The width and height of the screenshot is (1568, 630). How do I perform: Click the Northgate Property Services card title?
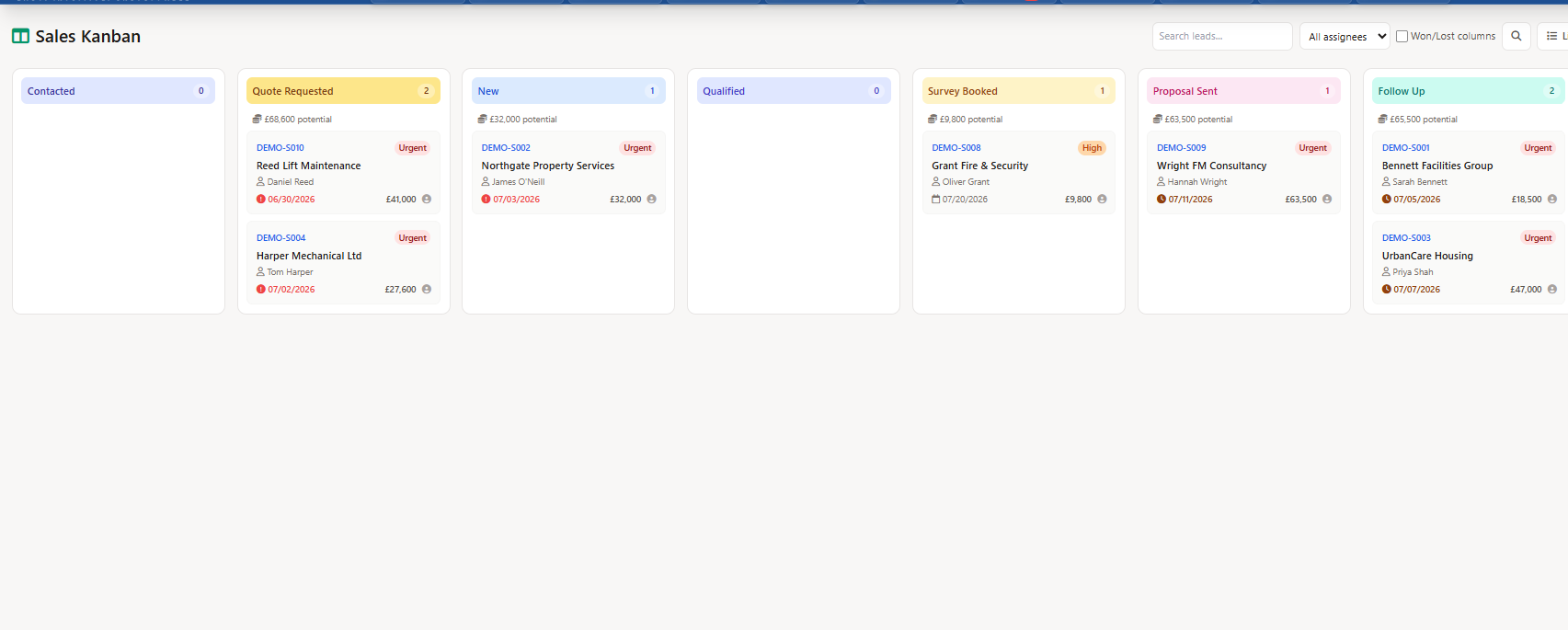(x=548, y=166)
